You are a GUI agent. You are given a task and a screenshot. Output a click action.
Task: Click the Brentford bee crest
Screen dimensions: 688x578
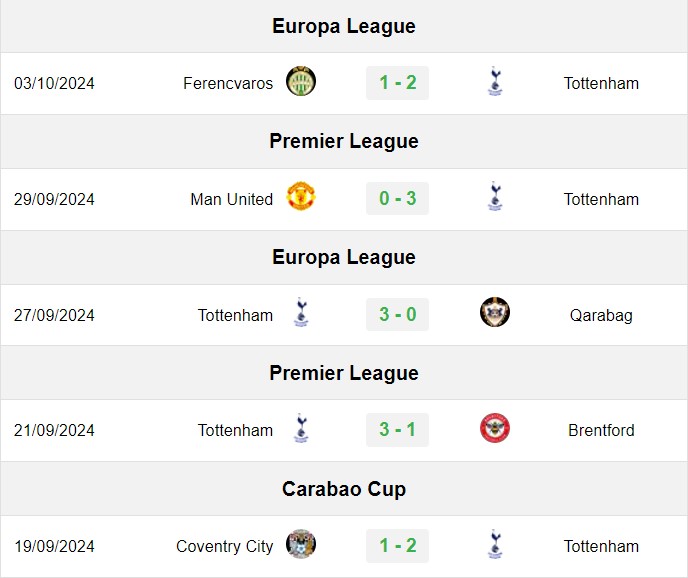495,428
